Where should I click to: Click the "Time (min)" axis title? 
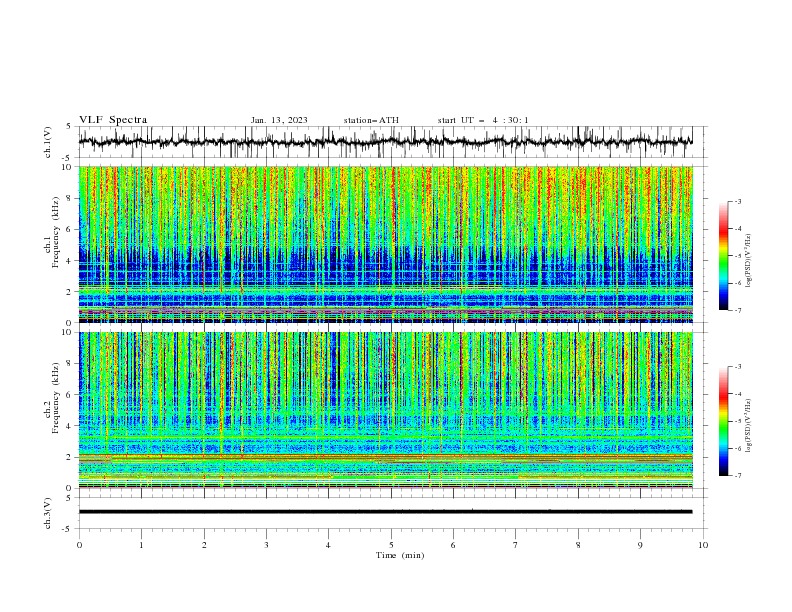point(400,555)
